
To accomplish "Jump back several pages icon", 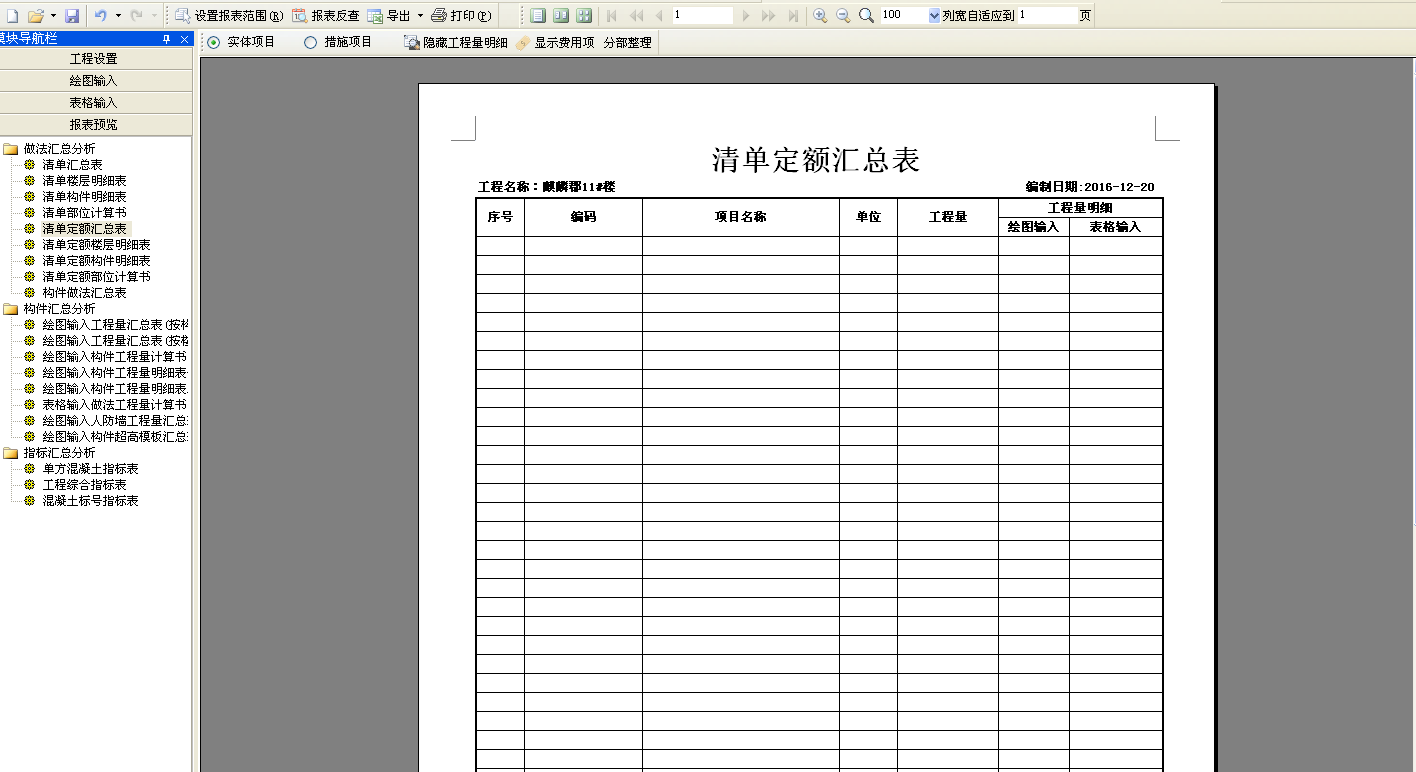I will pos(636,16).
